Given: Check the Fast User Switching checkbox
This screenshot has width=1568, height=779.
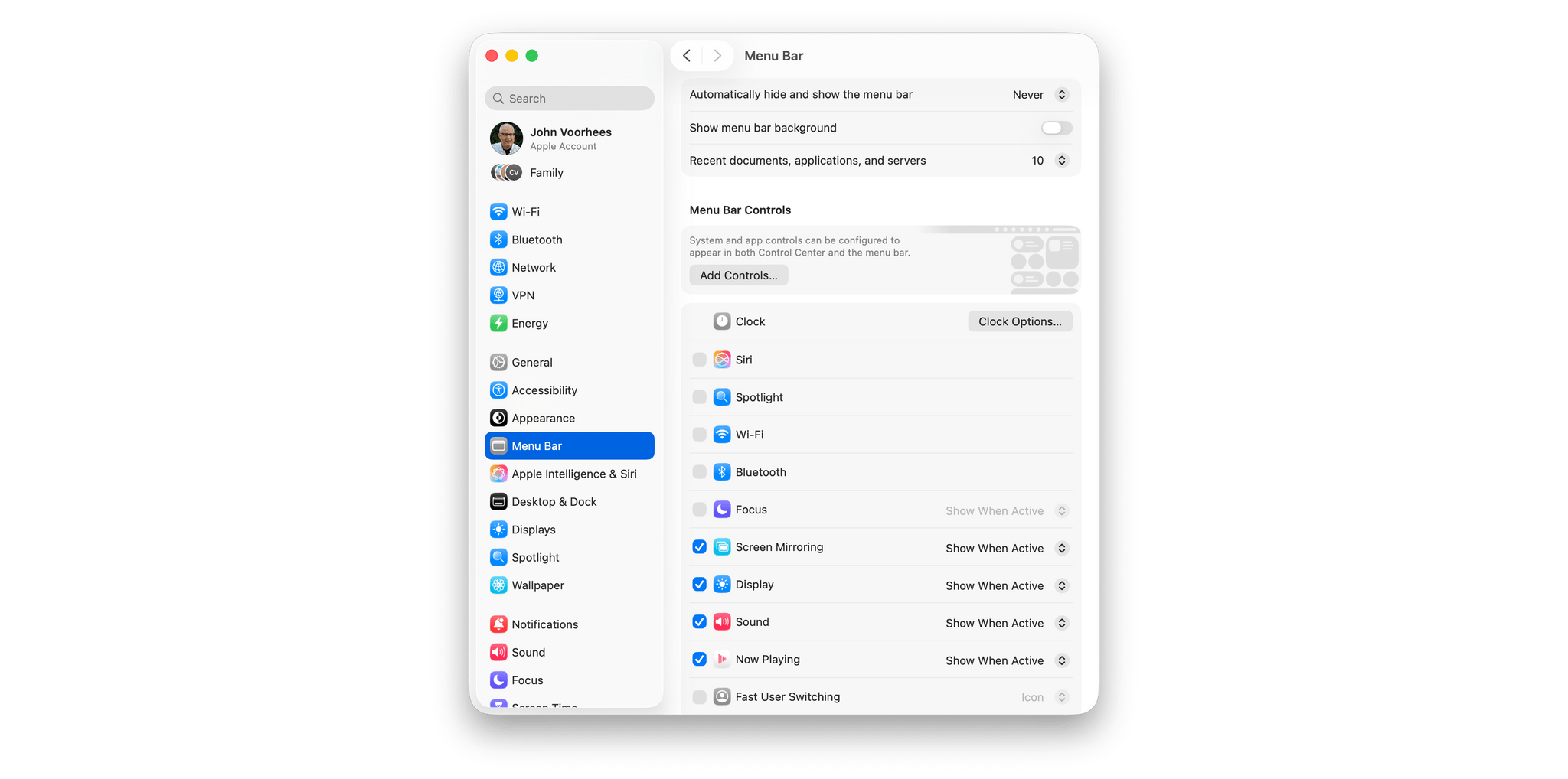Looking at the screenshot, I should tap(699, 697).
